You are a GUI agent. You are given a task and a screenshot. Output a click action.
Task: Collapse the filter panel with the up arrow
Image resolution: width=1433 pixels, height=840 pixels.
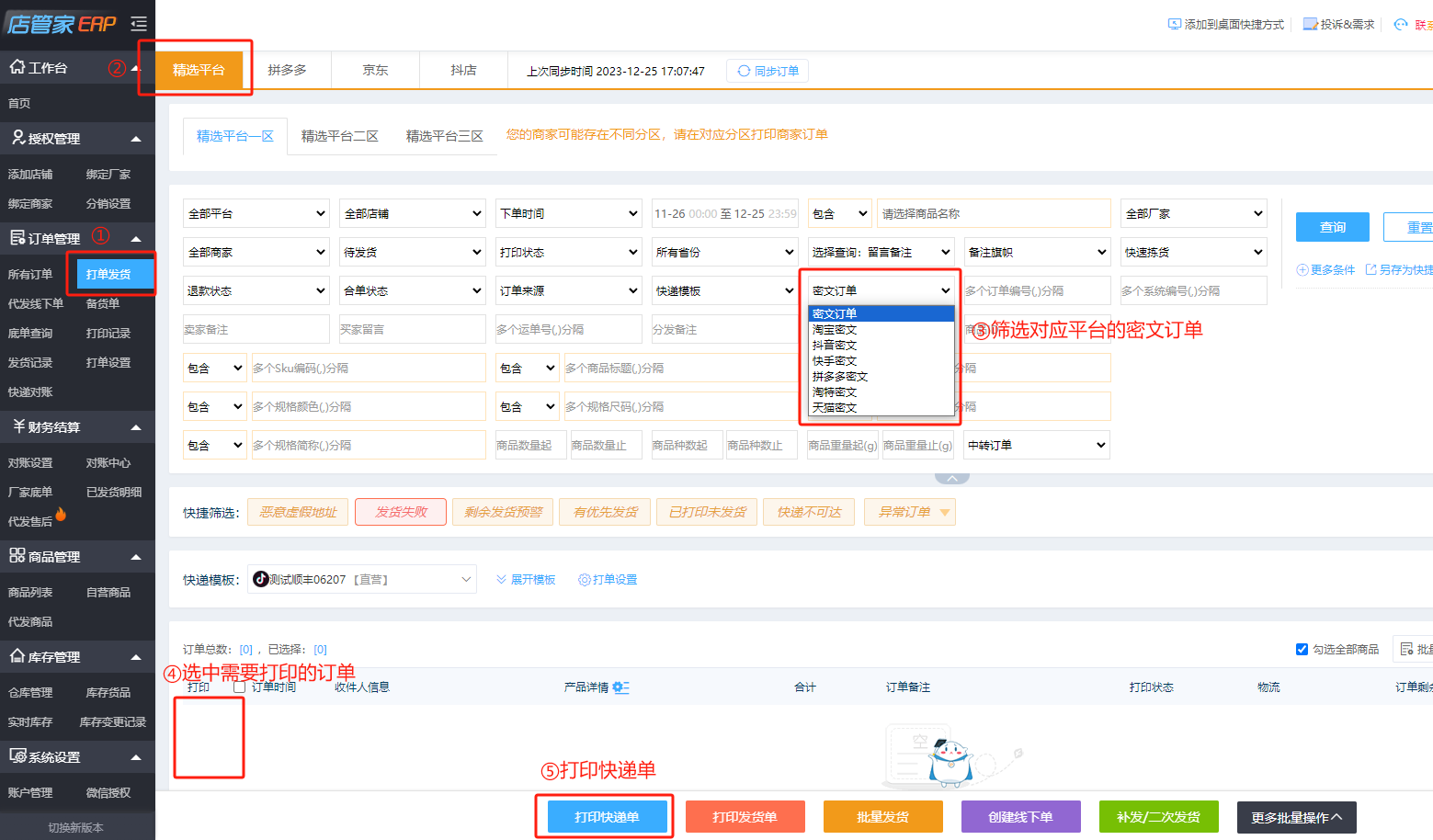(952, 478)
